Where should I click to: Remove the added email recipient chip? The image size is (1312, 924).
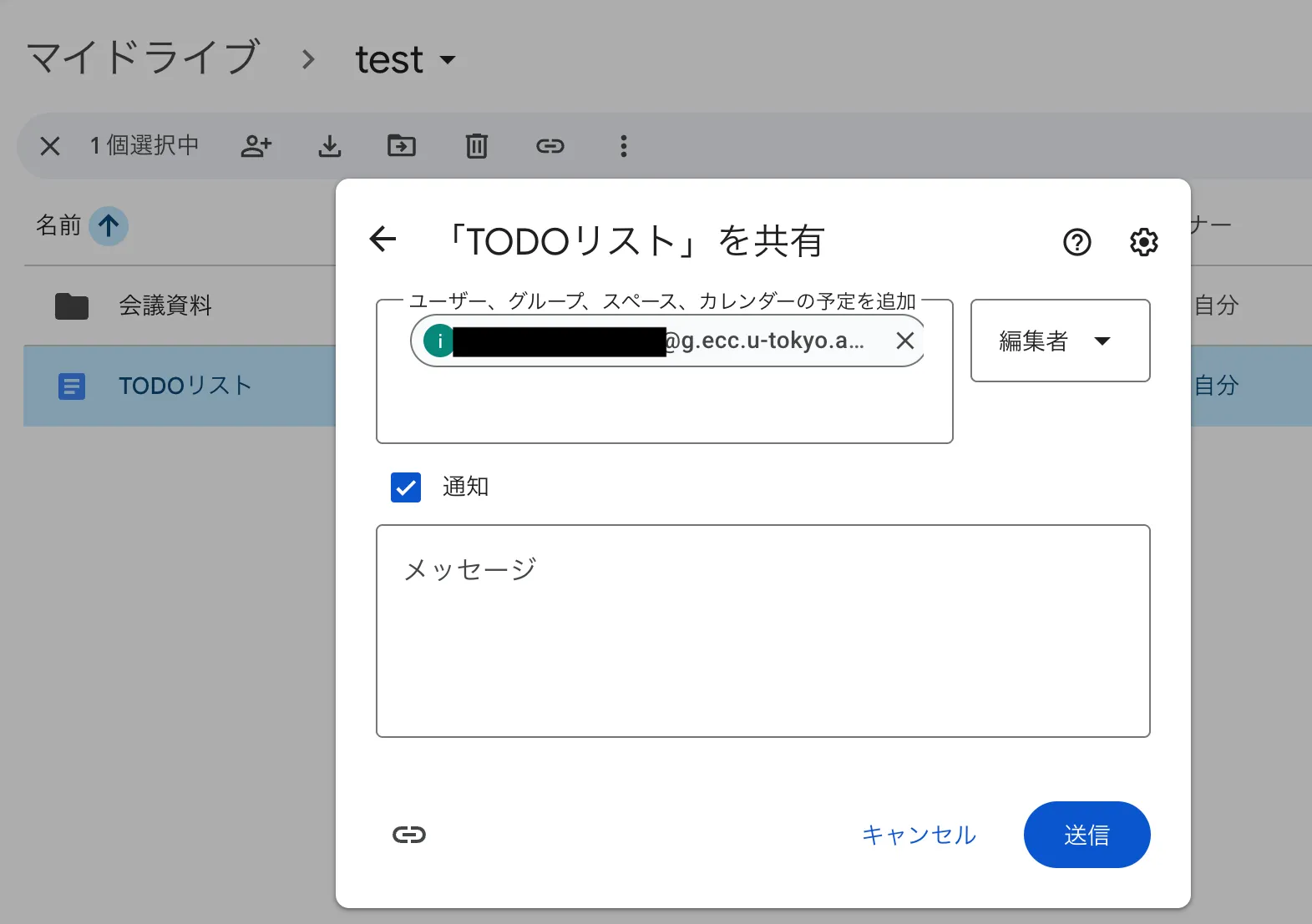tap(905, 341)
